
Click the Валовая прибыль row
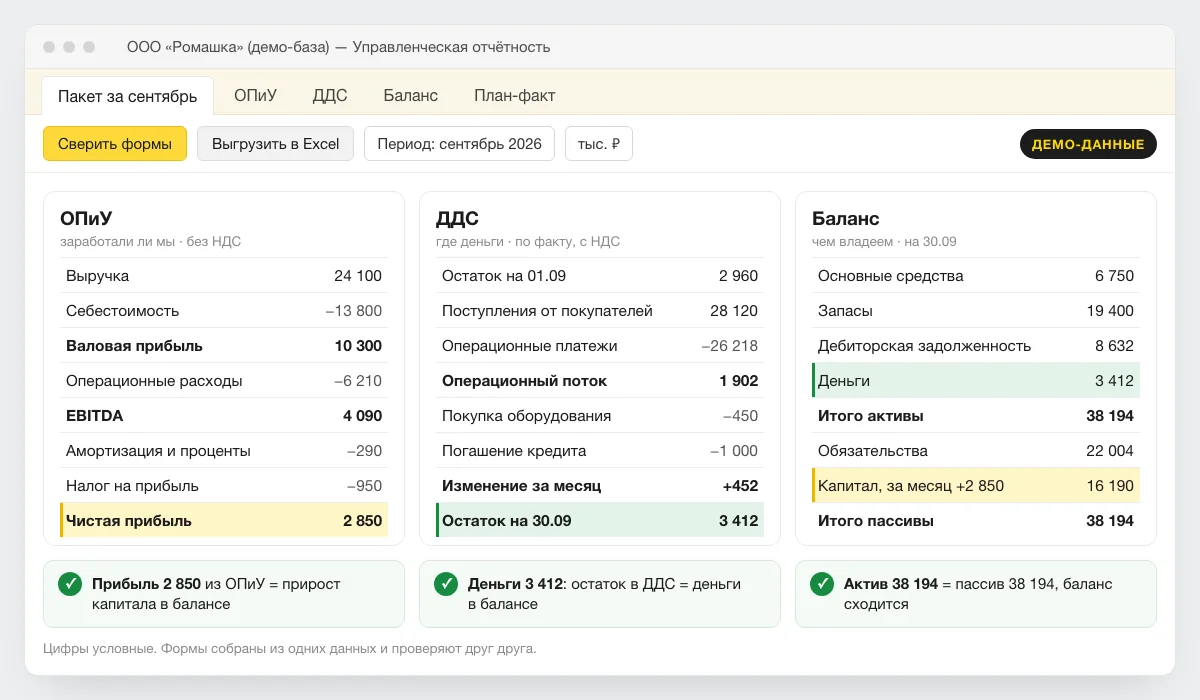[224, 346]
